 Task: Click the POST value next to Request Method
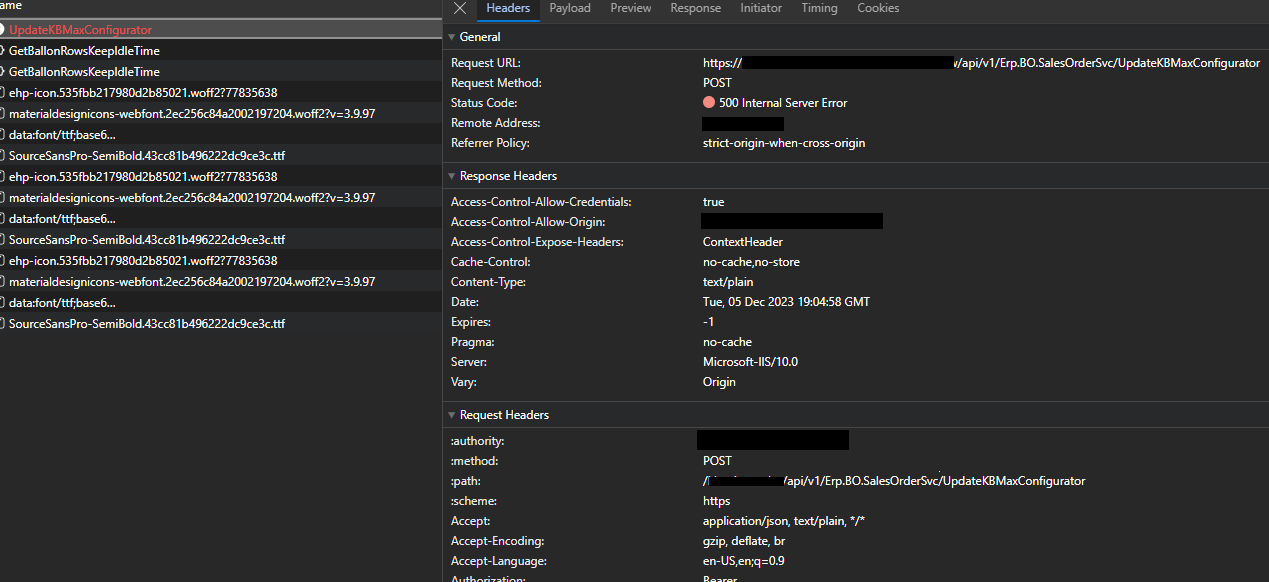pyautogui.click(x=717, y=83)
